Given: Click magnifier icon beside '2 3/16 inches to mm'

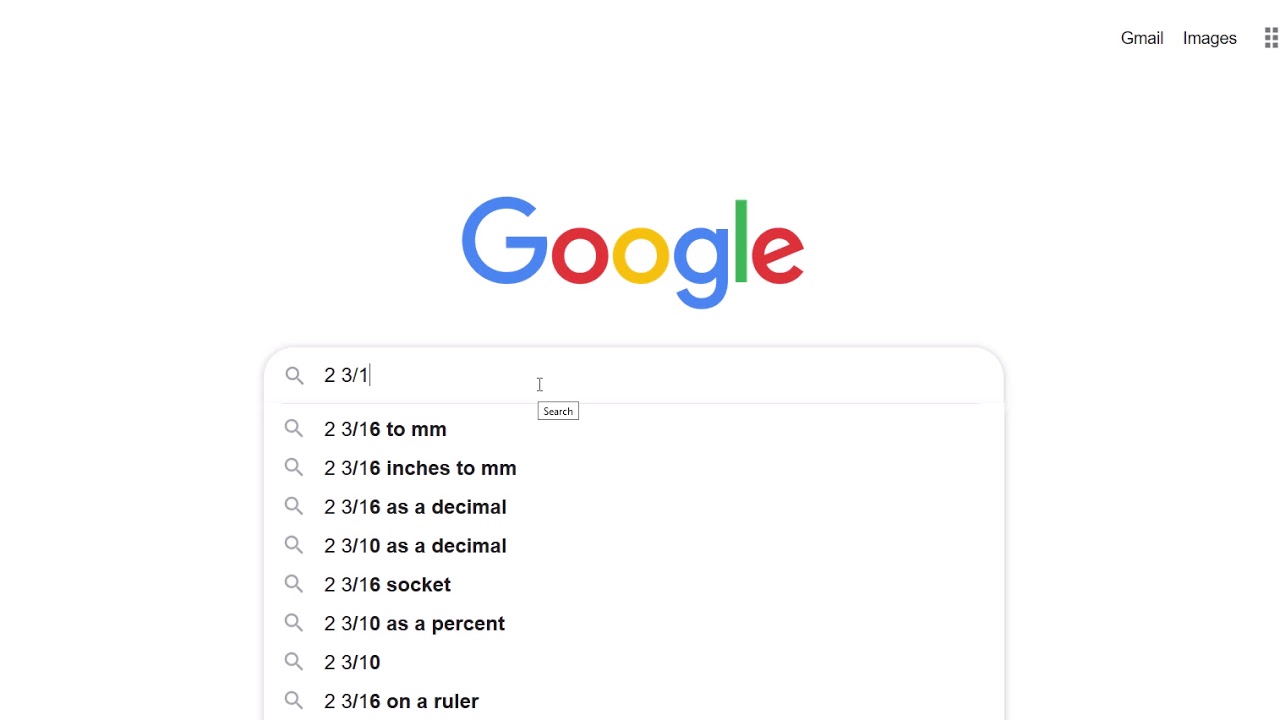Looking at the screenshot, I should [293, 467].
